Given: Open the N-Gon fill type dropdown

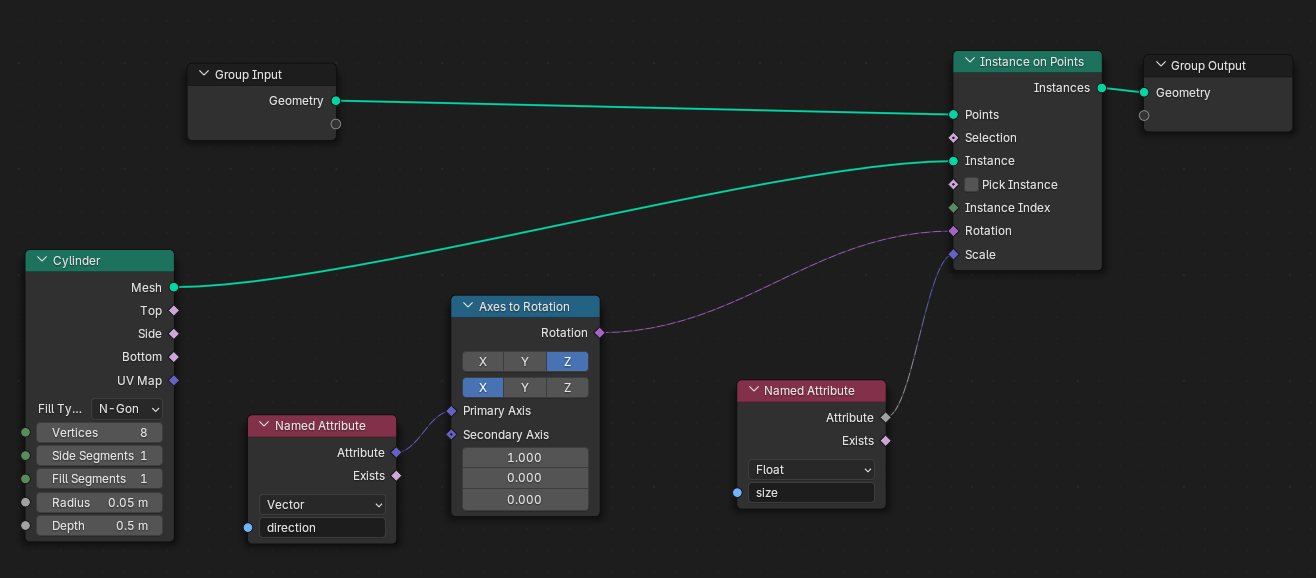Looking at the screenshot, I should tap(126, 409).
